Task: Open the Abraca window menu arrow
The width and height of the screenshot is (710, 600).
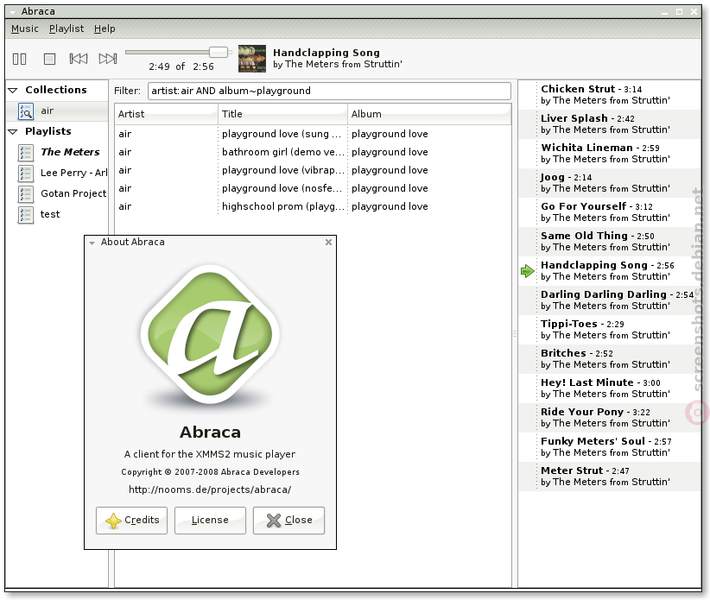Action: click(13, 12)
